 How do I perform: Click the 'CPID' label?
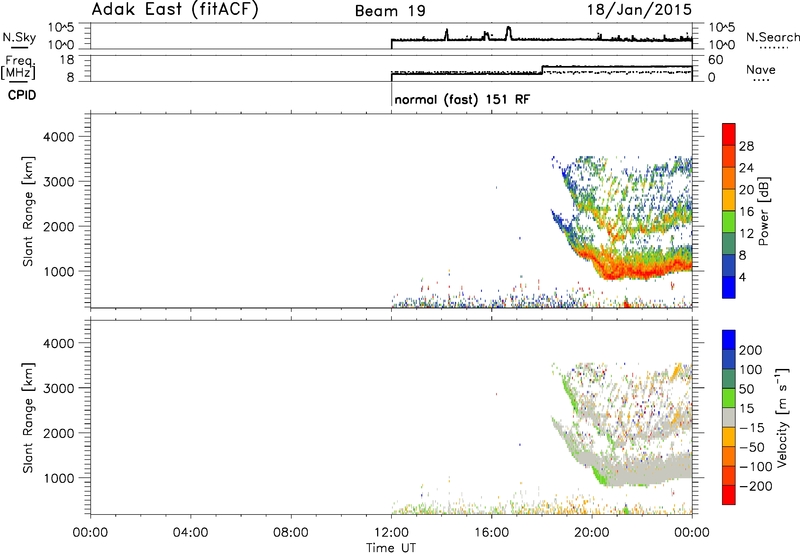coord(22,95)
